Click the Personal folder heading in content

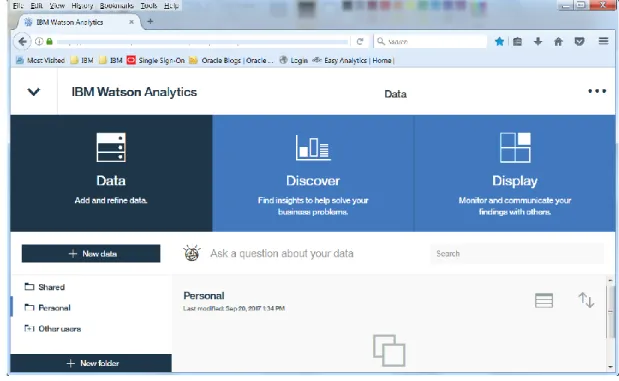point(204,296)
